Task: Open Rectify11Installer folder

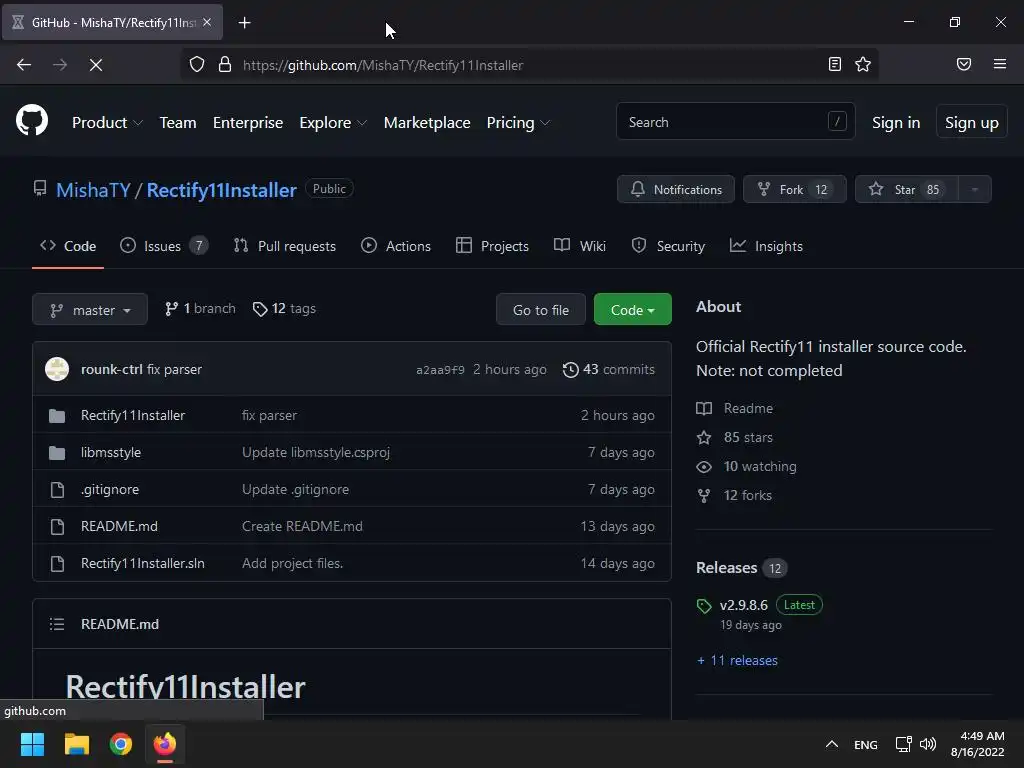Action: click(x=133, y=415)
